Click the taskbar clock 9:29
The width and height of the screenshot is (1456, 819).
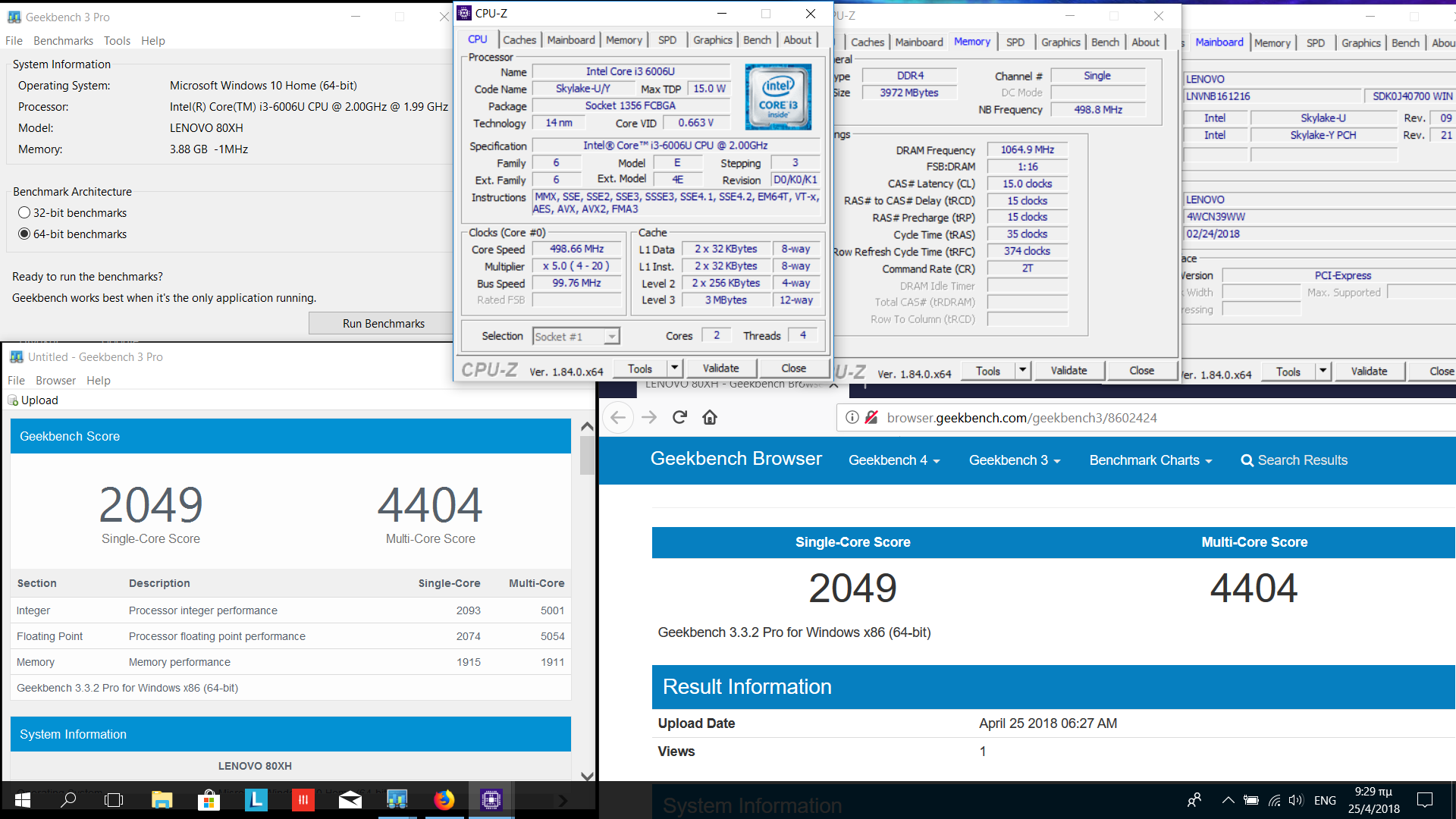[1373, 800]
